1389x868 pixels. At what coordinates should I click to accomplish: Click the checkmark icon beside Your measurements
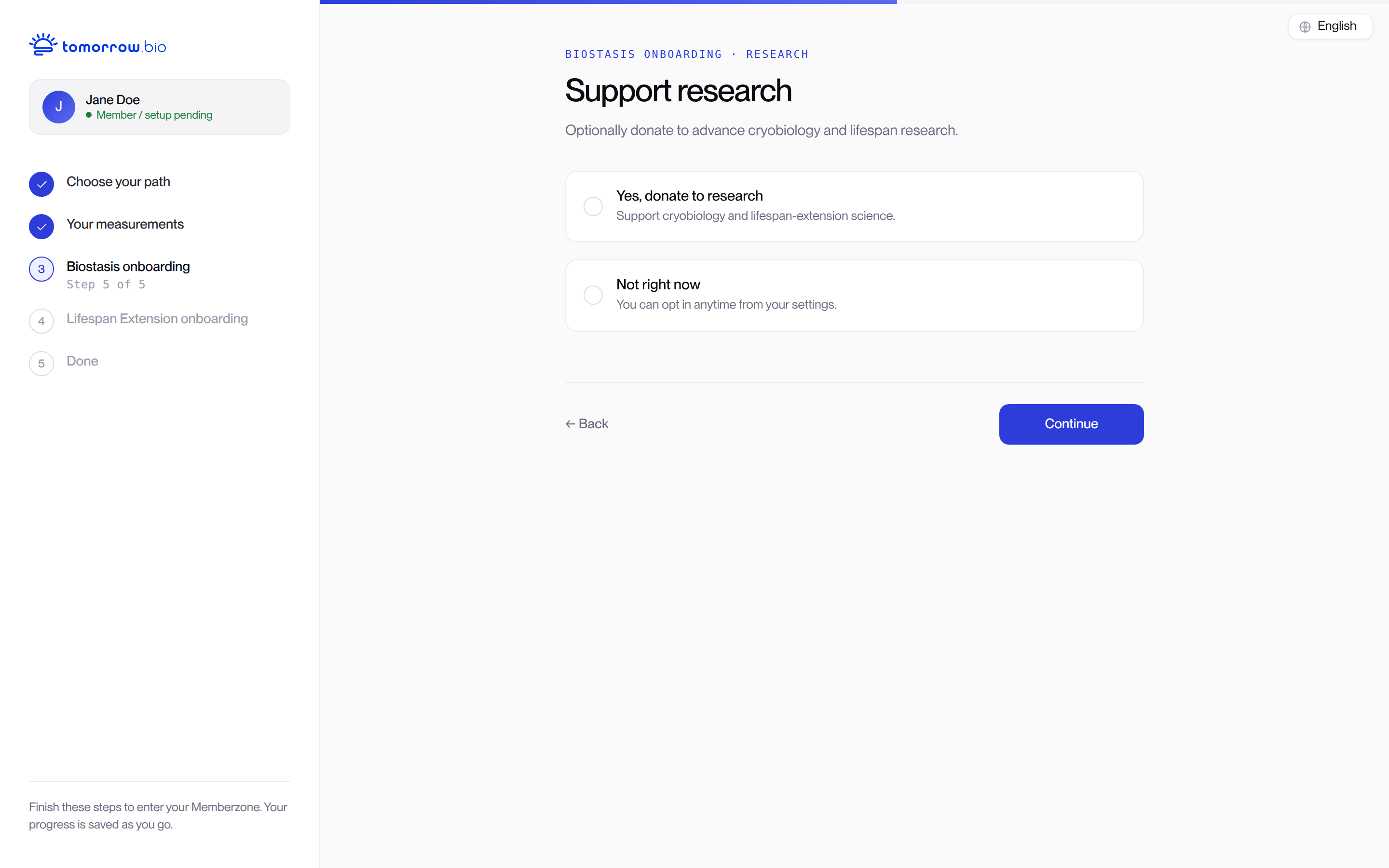[x=41, y=227]
